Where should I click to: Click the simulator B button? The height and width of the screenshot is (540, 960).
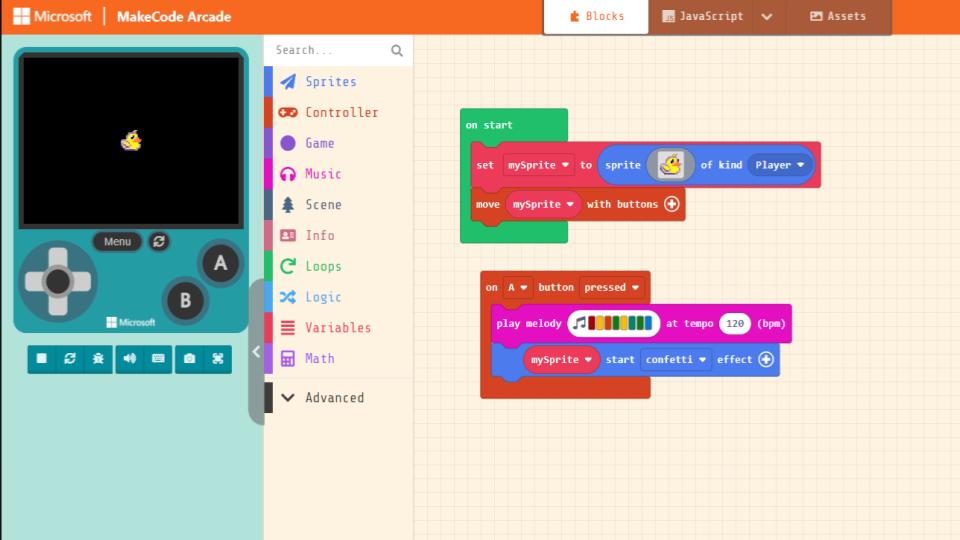[185, 301]
